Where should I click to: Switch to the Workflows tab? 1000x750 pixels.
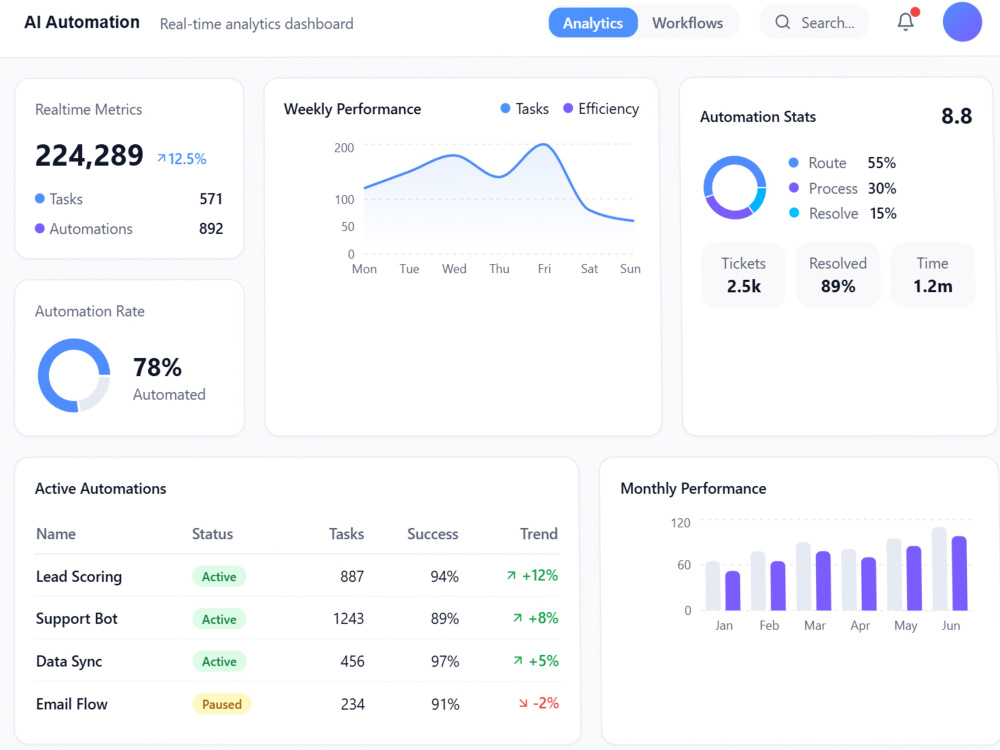(688, 23)
